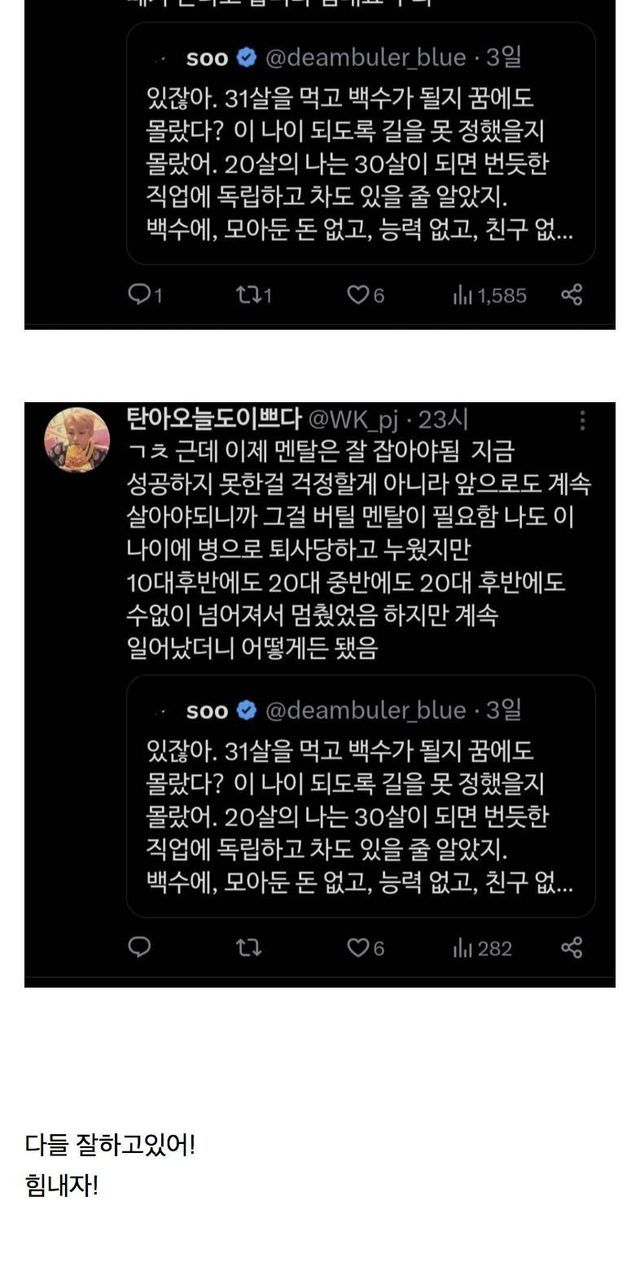Click verified badge beside lower soo name
The height and width of the screenshot is (1280, 640).
(246, 710)
